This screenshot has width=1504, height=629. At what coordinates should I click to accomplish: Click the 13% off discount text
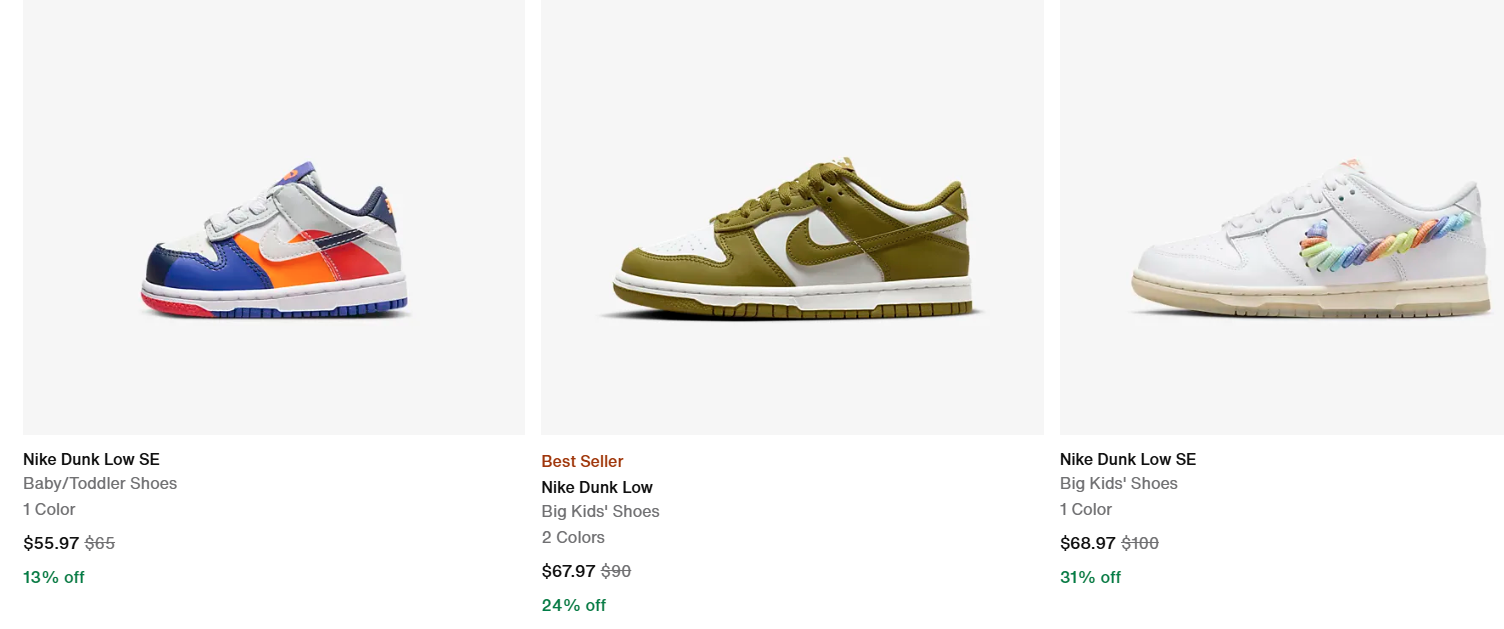(53, 577)
